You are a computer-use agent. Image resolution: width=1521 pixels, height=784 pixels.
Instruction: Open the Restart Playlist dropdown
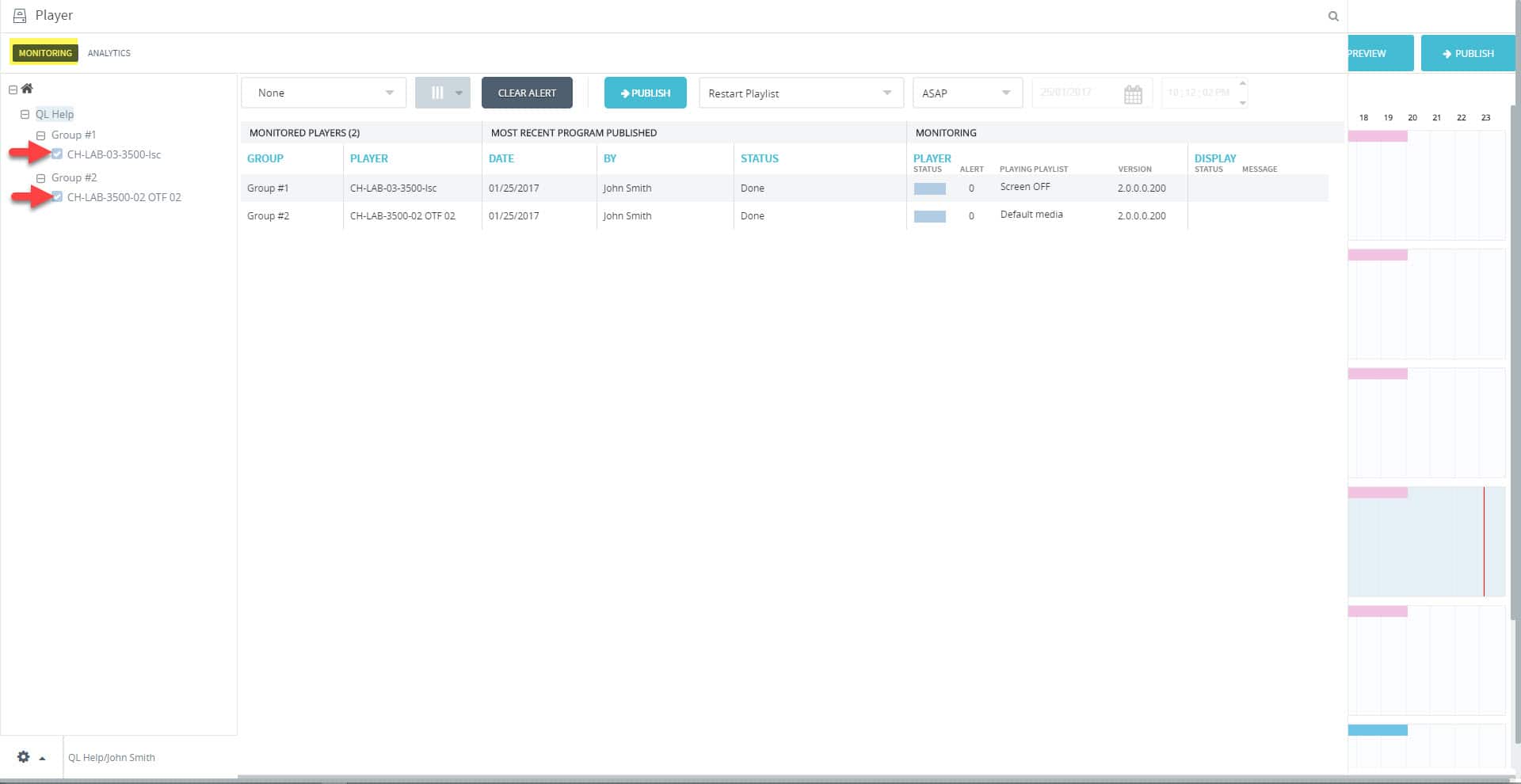801,93
